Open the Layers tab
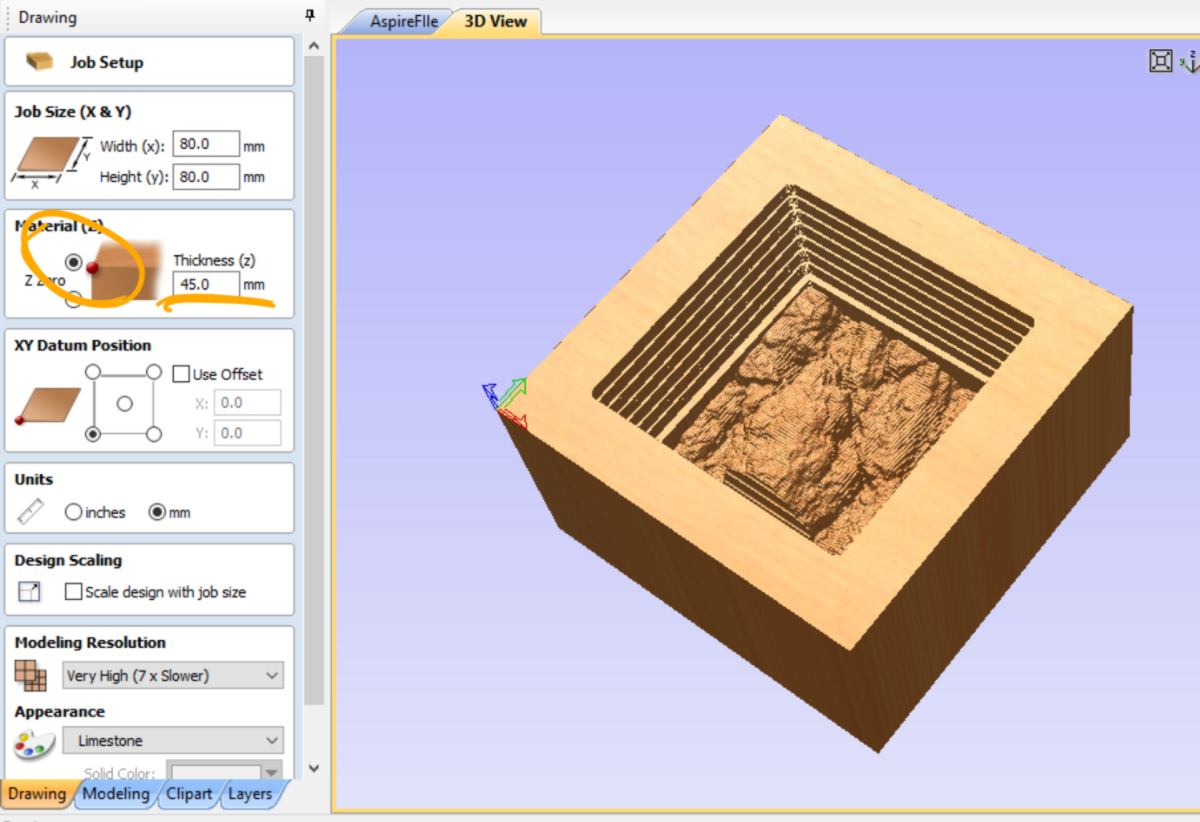The width and height of the screenshot is (1200, 822). [x=250, y=794]
